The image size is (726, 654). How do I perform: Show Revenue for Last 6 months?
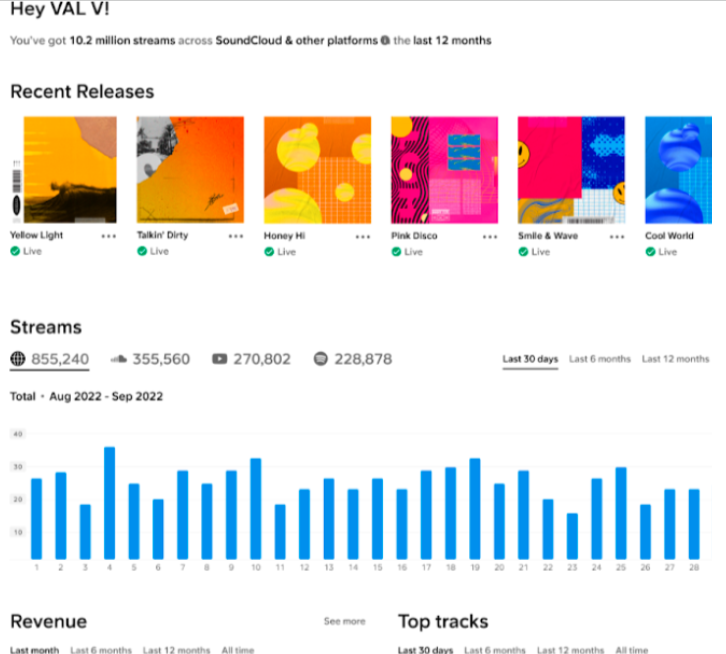pyautogui.click(x=101, y=650)
